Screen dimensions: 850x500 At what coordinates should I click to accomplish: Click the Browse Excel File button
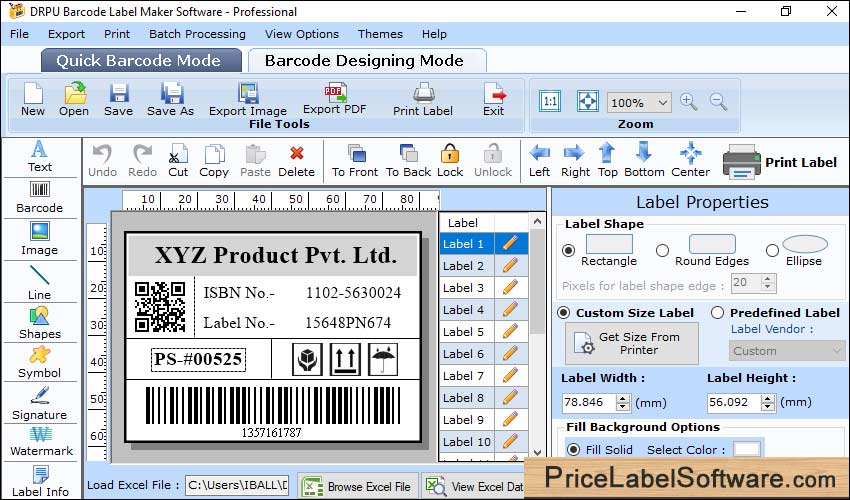pyautogui.click(x=358, y=487)
